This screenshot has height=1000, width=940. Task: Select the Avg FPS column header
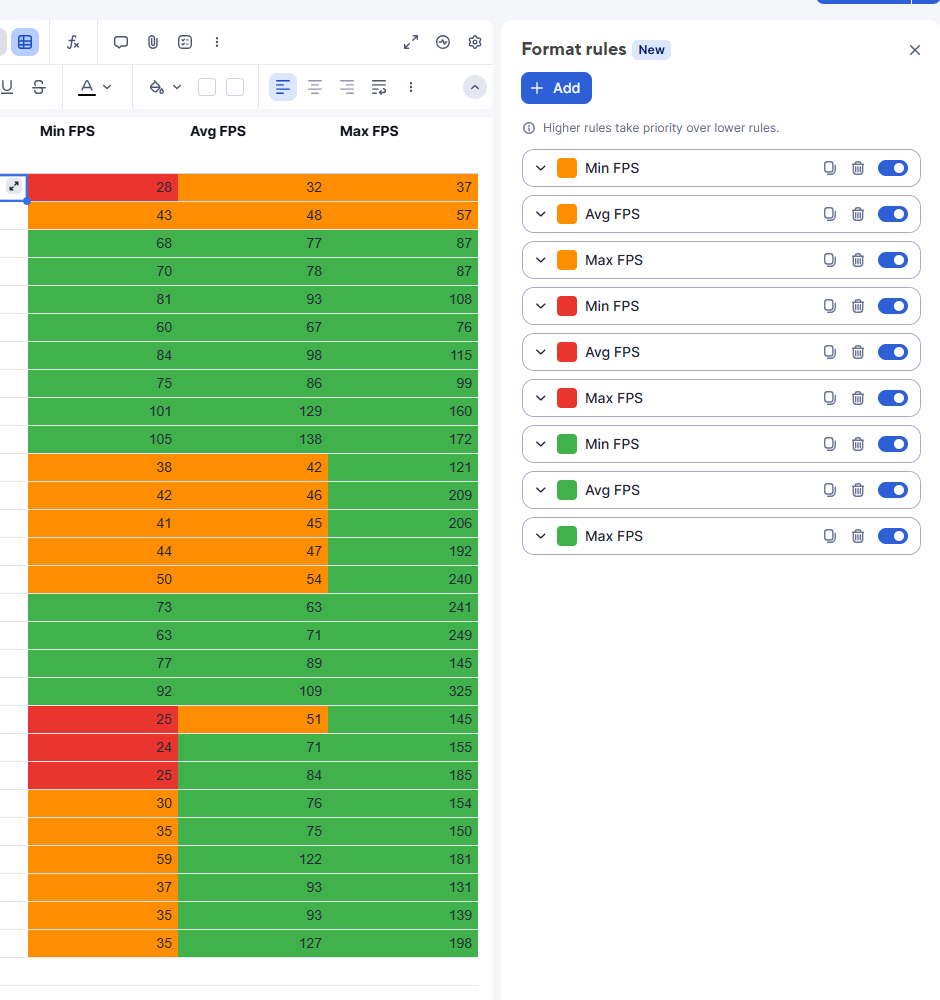[x=218, y=131]
